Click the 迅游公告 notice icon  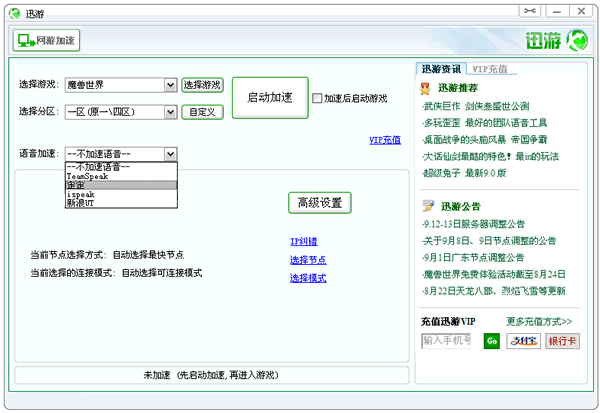[x=427, y=207]
